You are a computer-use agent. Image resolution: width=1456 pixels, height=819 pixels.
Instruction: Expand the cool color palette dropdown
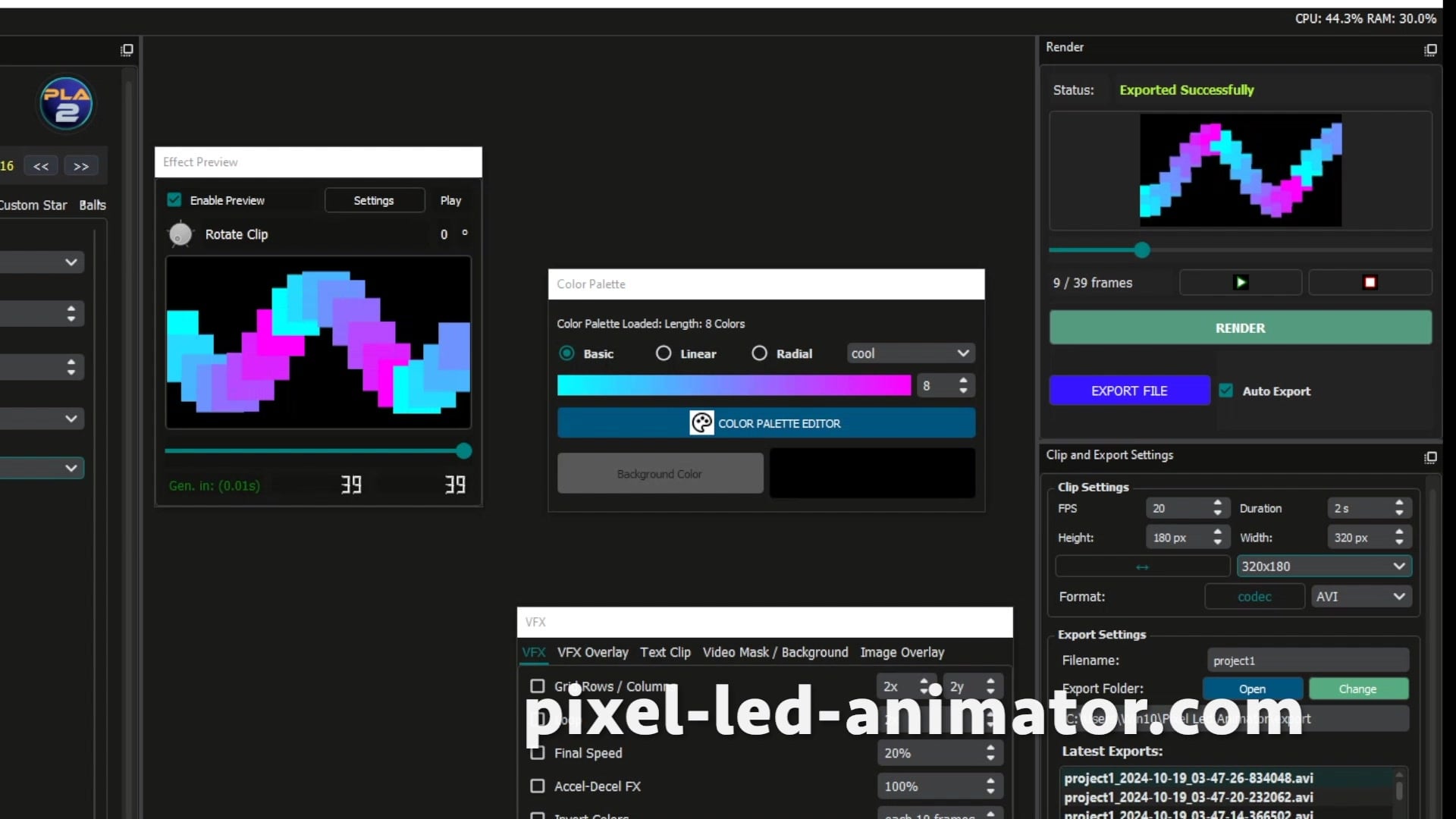pyautogui.click(x=962, y=353)
